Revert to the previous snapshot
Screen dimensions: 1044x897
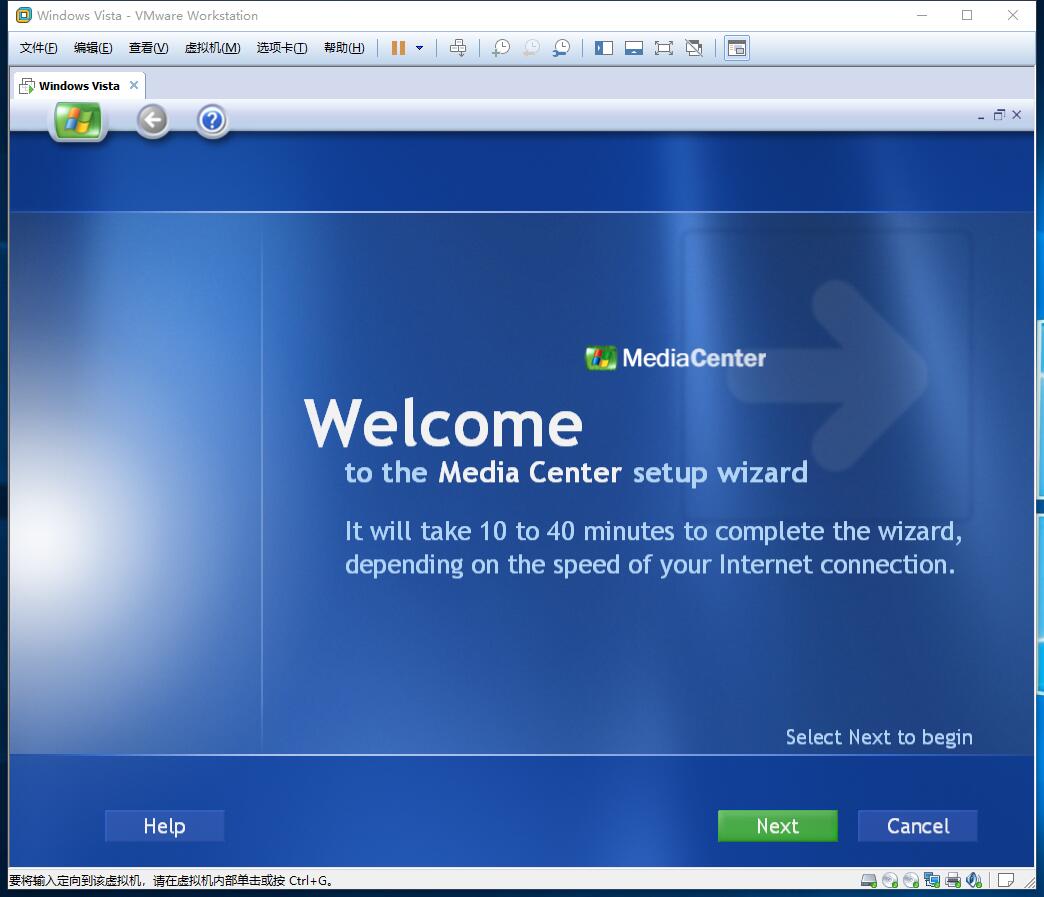(531, 48)
